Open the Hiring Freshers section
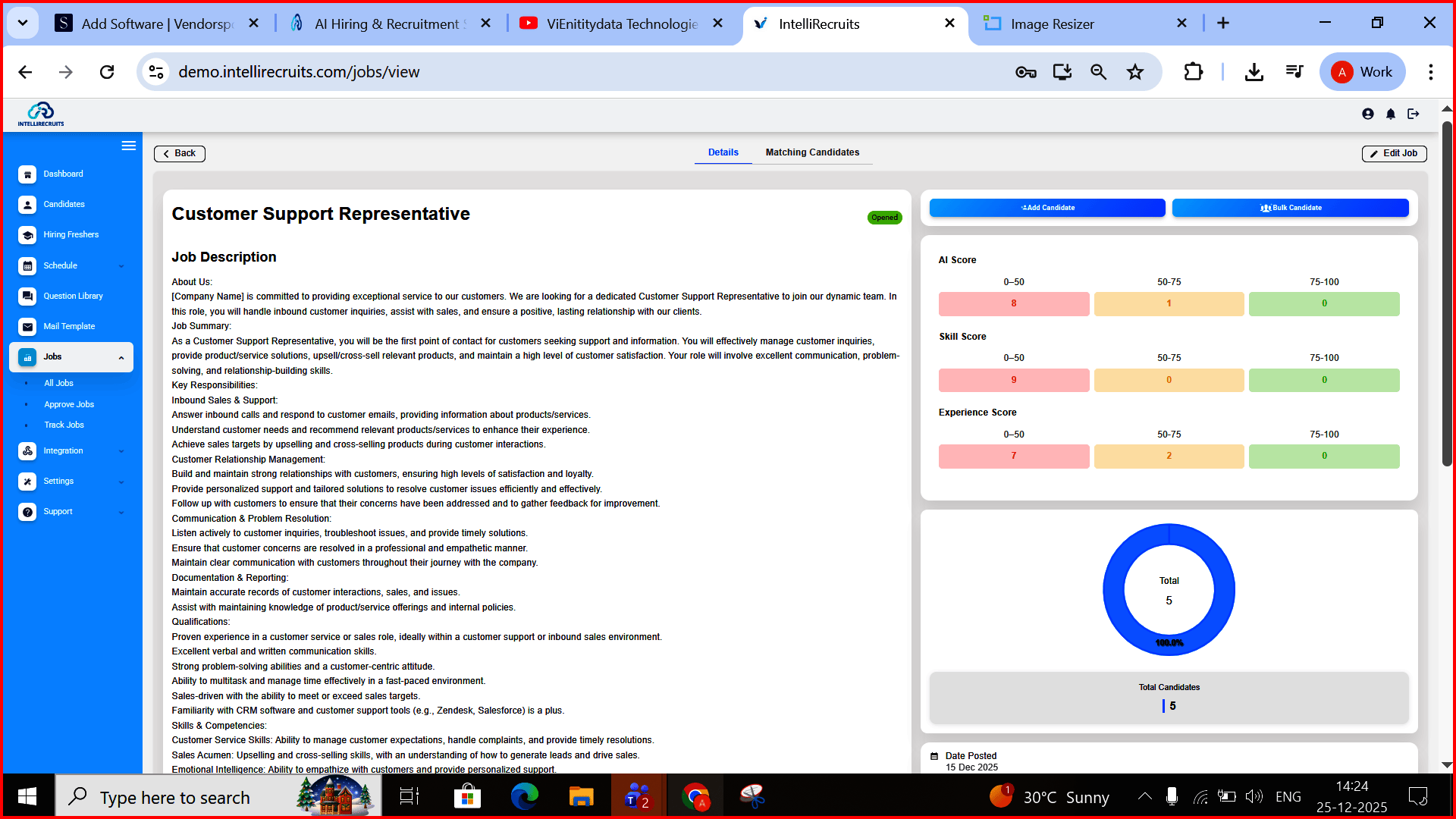Viewport: 1456px width, 819px height. point(71,235)
